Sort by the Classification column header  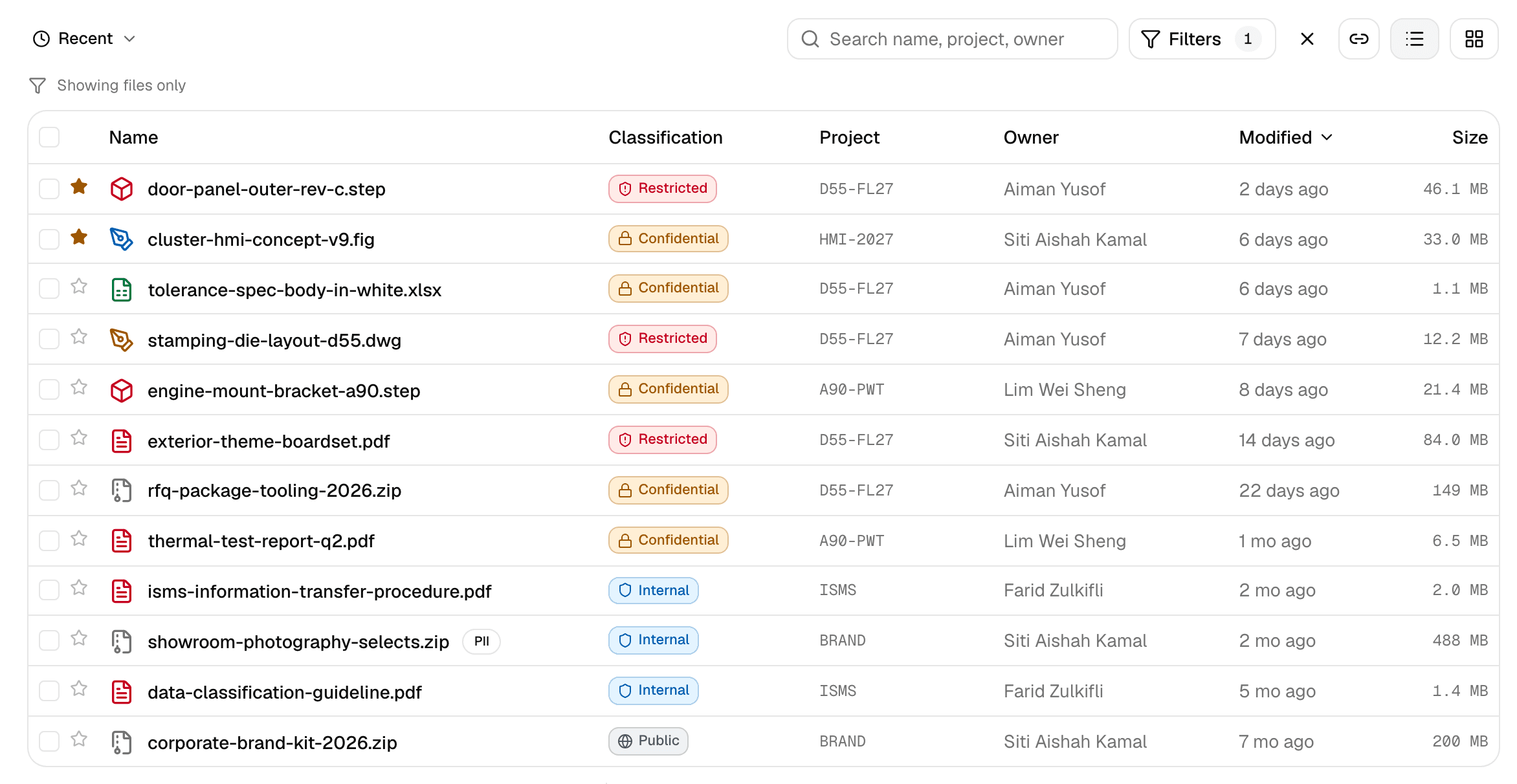click(x=665, y=137)
